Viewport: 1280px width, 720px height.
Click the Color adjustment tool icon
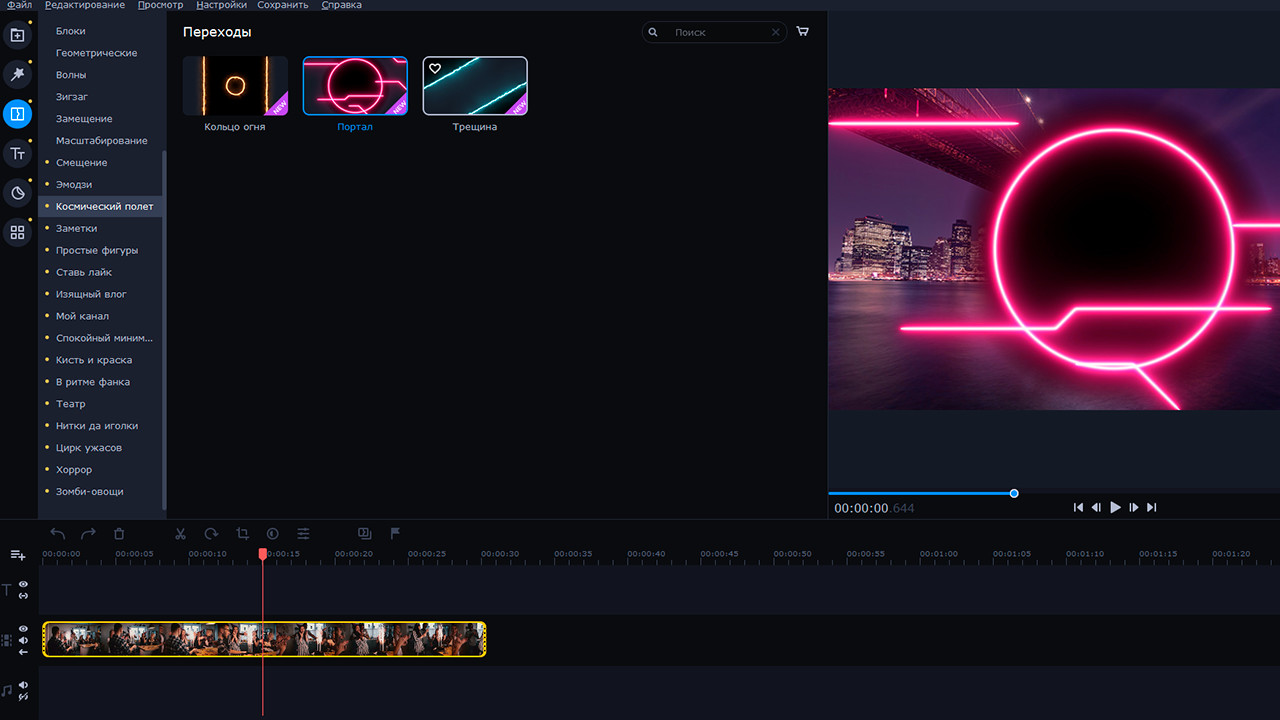coord(272,534)
